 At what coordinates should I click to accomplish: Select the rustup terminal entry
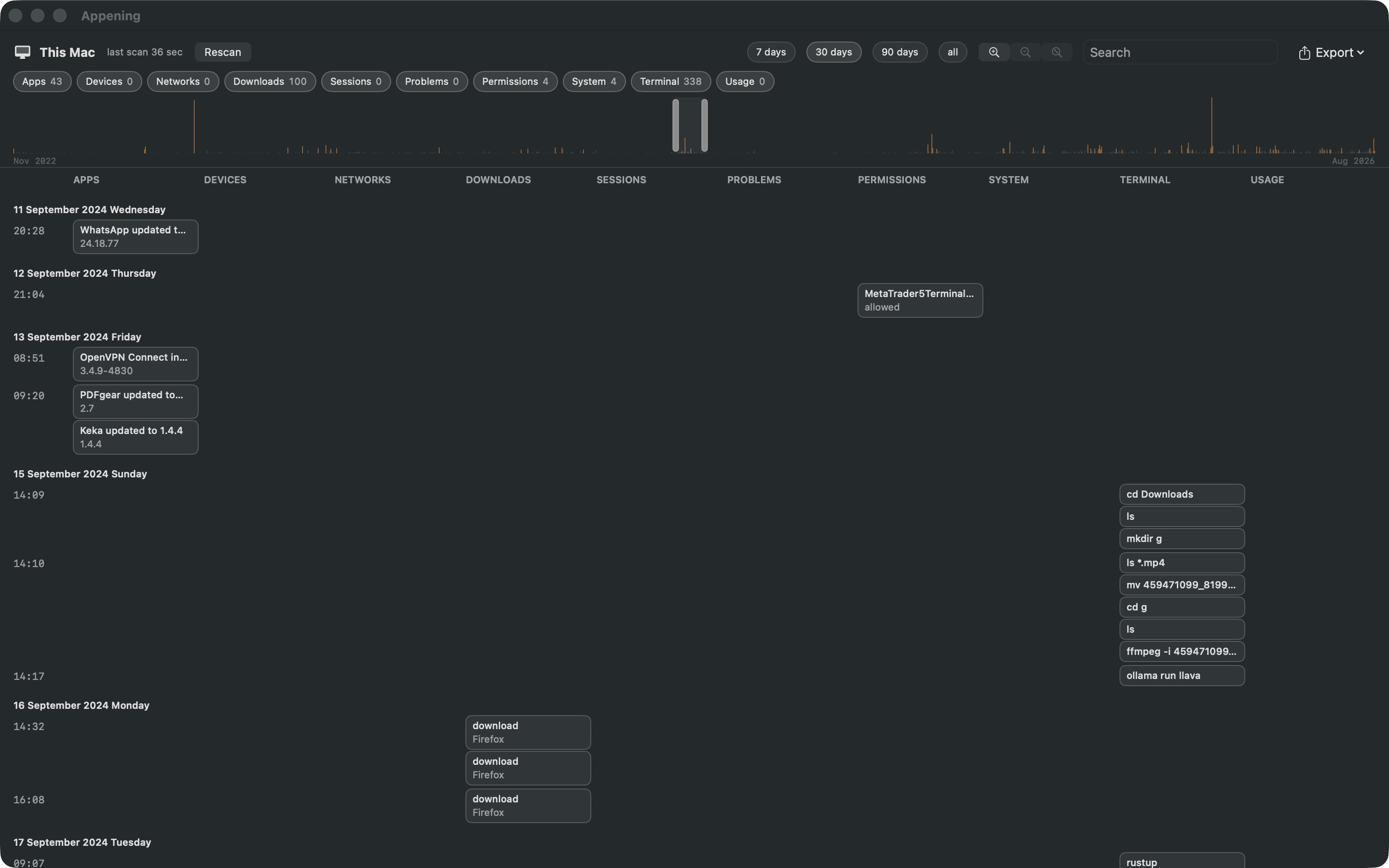pyautogui.click(x=1182, y=861)
